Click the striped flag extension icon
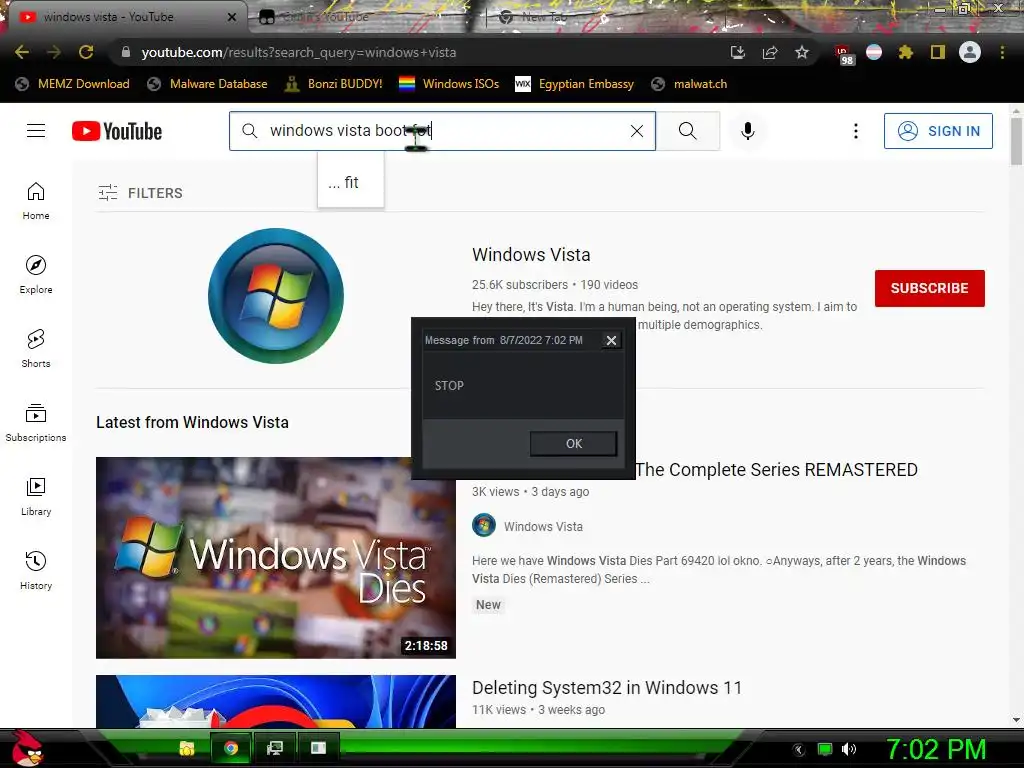Screen dimensions: 1024x768 (x=874, y=52)
